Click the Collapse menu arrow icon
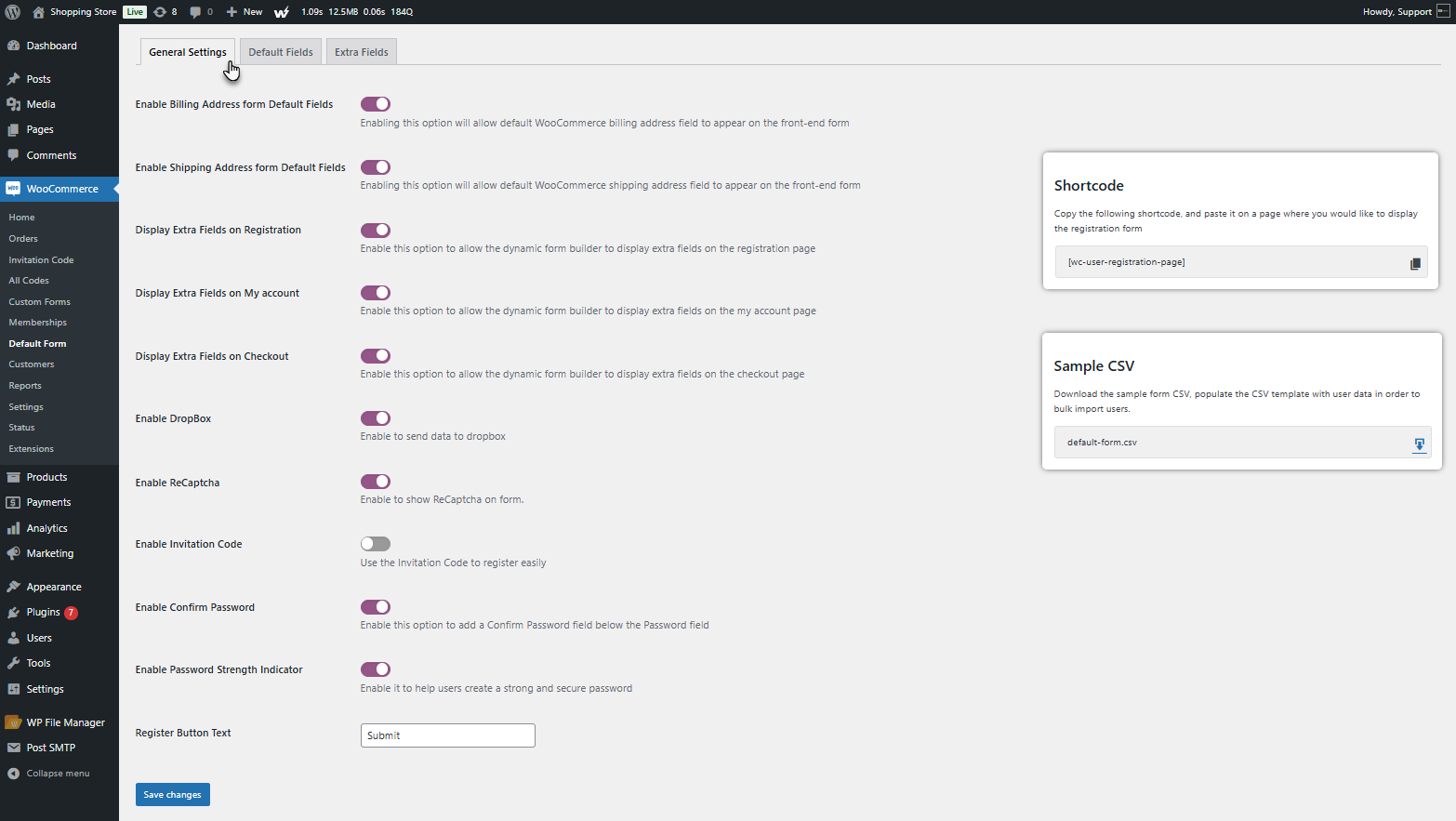Viewport: 1456px width, 821px height. [14, 774]
